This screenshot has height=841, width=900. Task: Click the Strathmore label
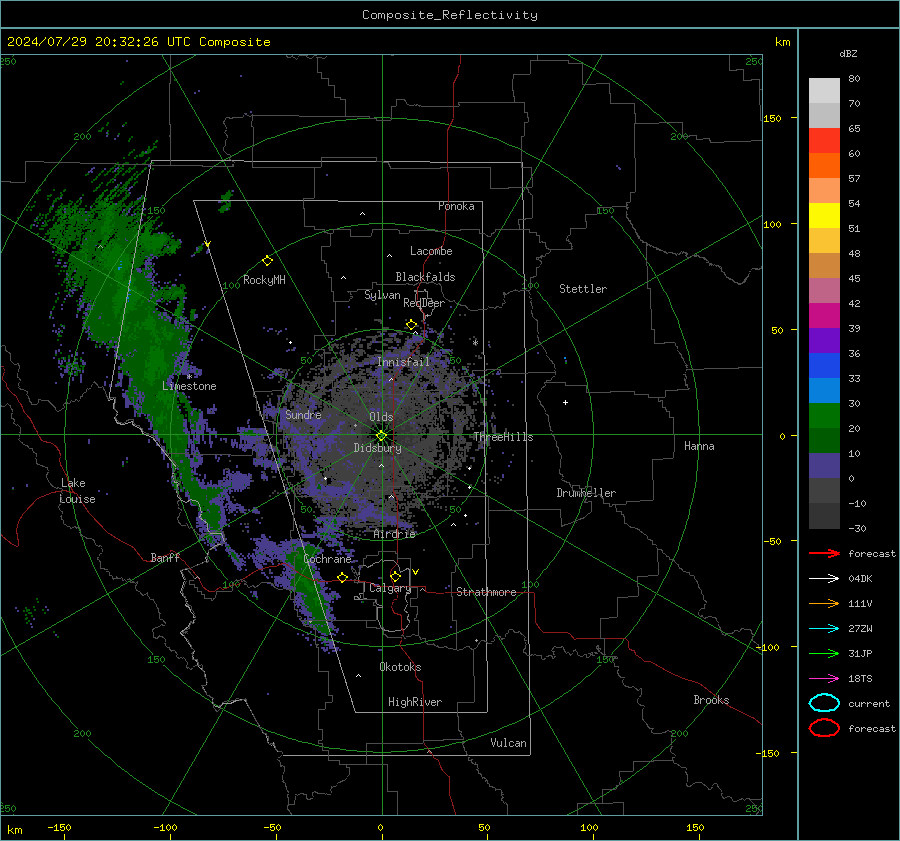(486, 592)
